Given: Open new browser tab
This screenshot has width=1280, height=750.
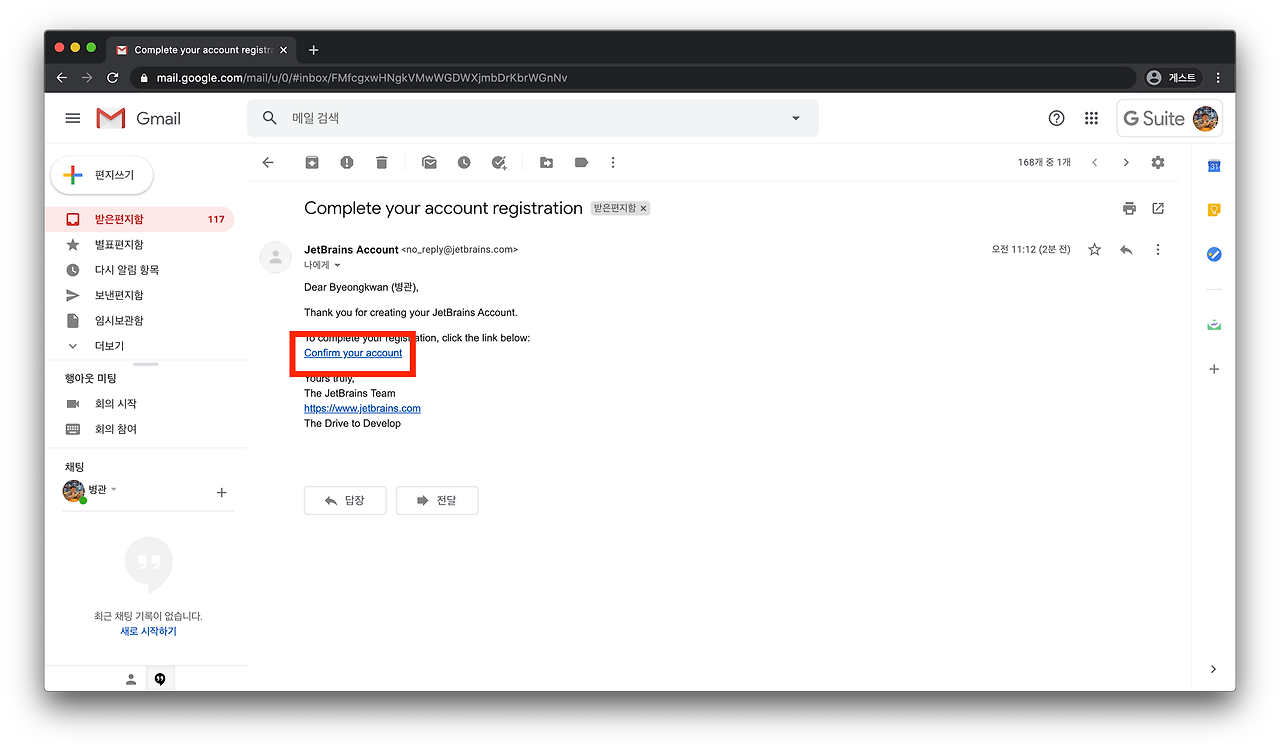Looking at the screenshot, I should (313, 49).
